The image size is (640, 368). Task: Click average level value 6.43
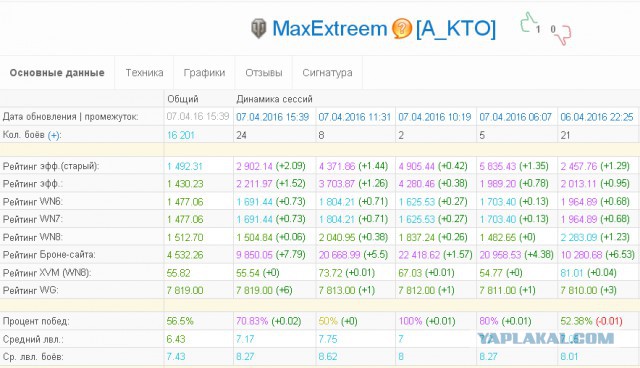click(x=176, y=339)
